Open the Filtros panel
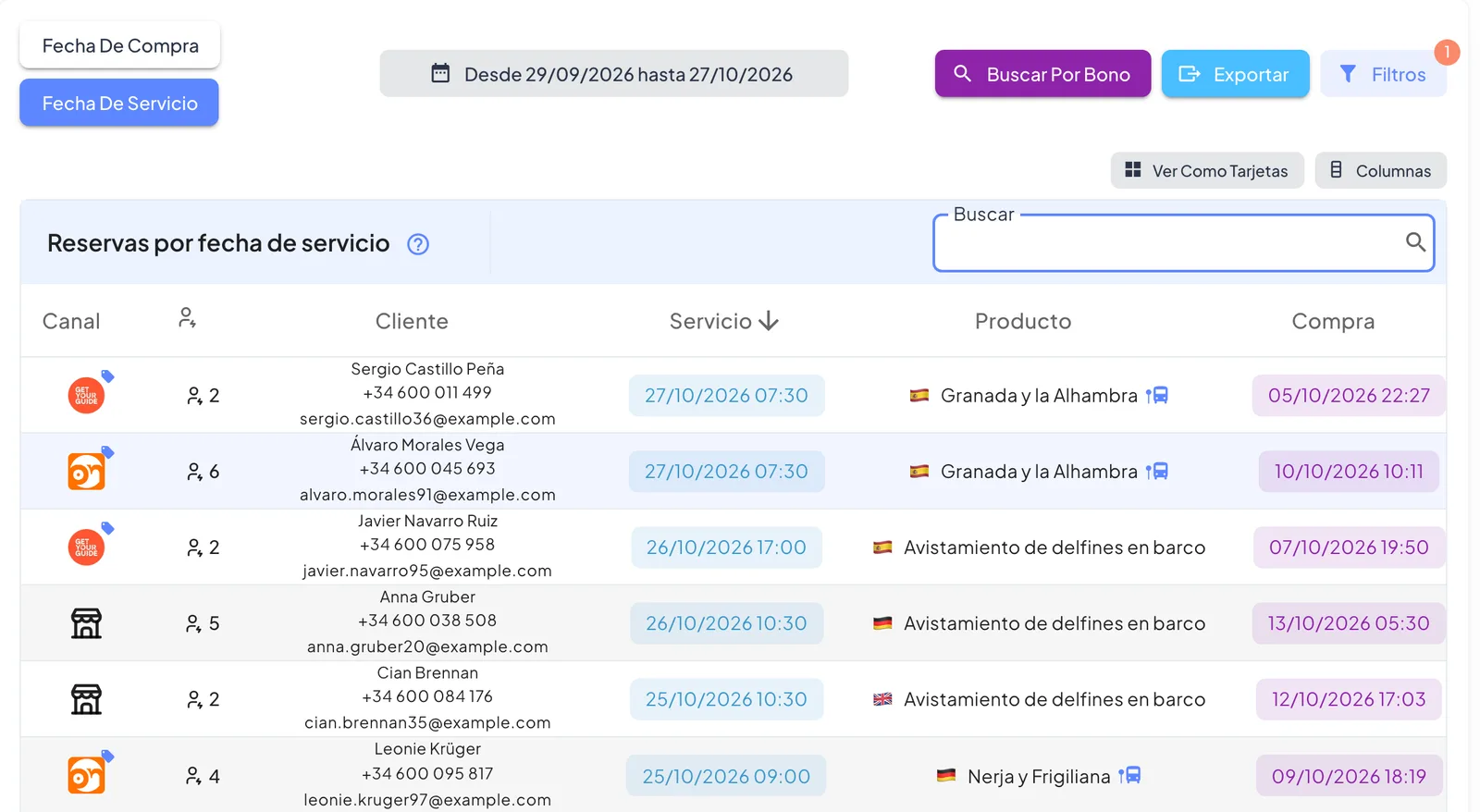 click(1383, 74)
